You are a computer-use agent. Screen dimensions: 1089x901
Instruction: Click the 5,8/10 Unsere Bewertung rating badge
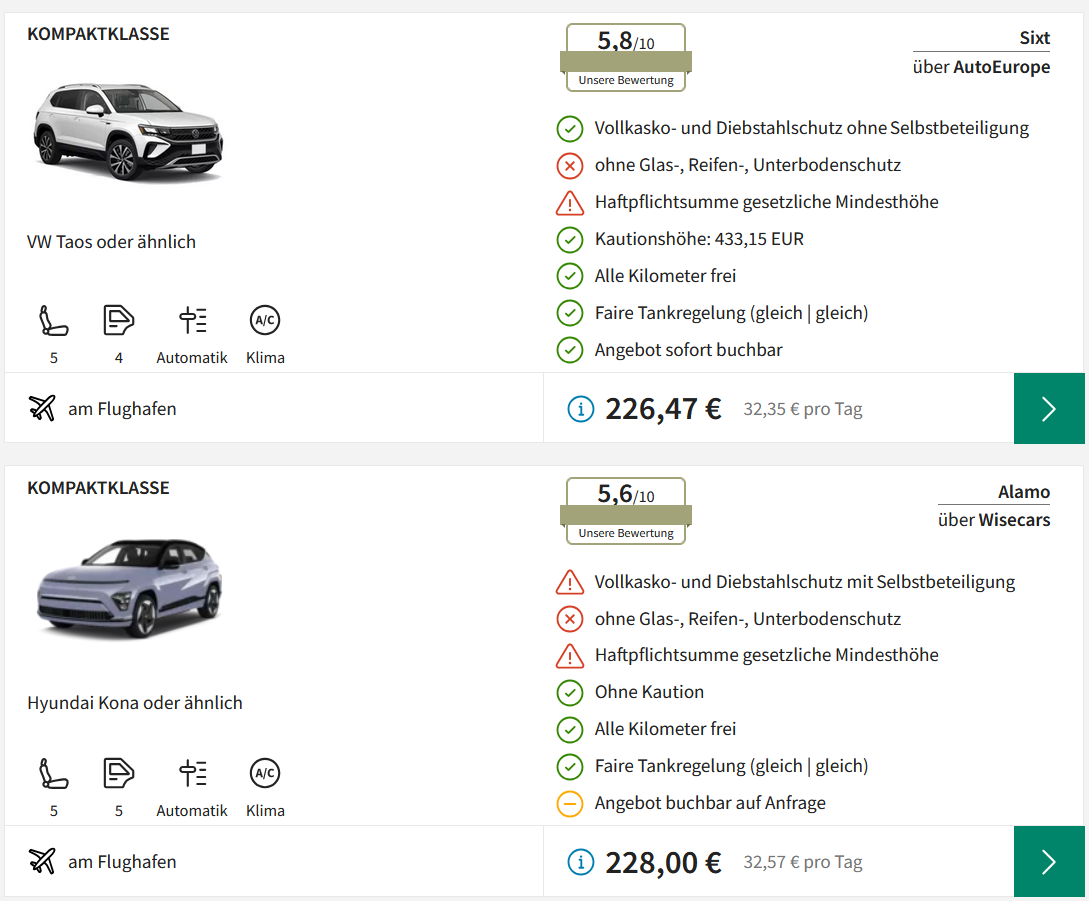click(626, 58)
